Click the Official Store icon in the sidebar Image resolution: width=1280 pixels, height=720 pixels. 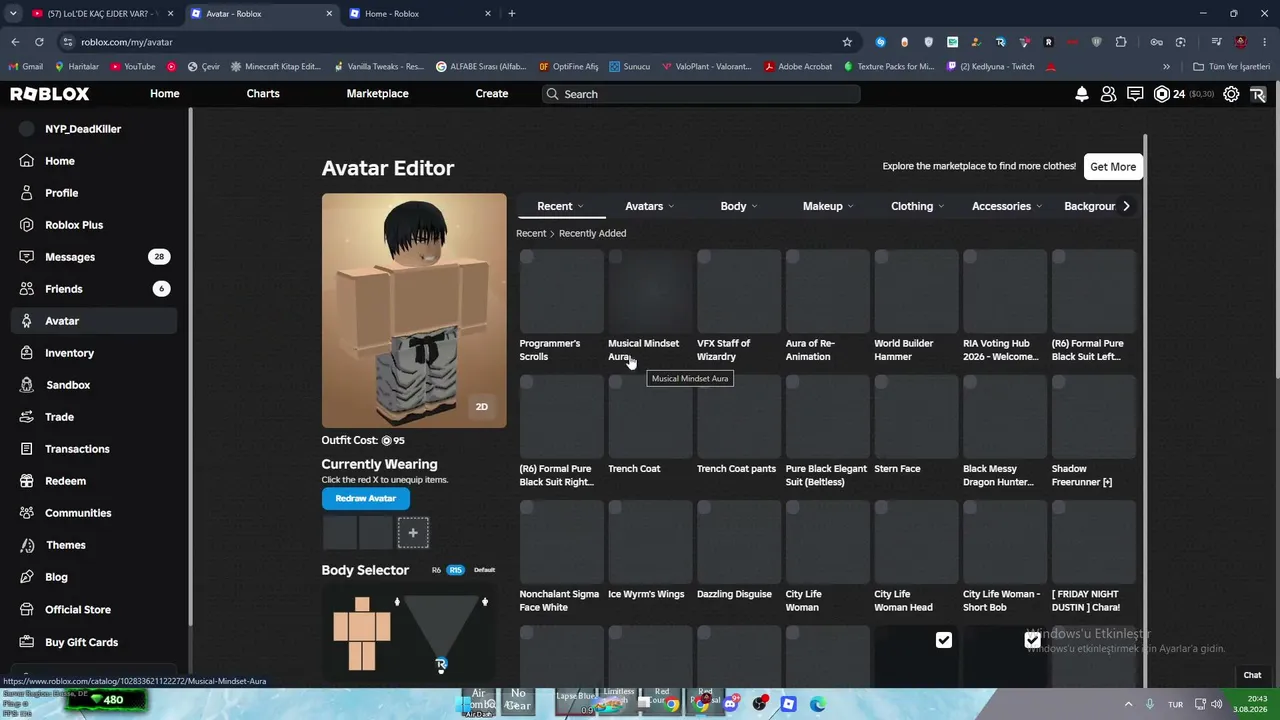(27, 609)
